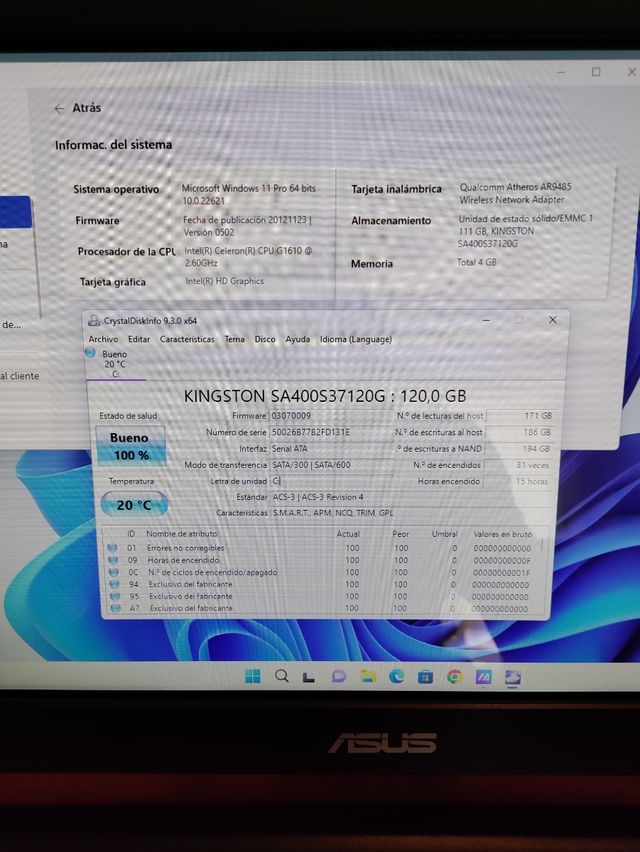Click the host writes value 186 GB
The width and height of the screenshot is (640, 852).
(518, 432)
